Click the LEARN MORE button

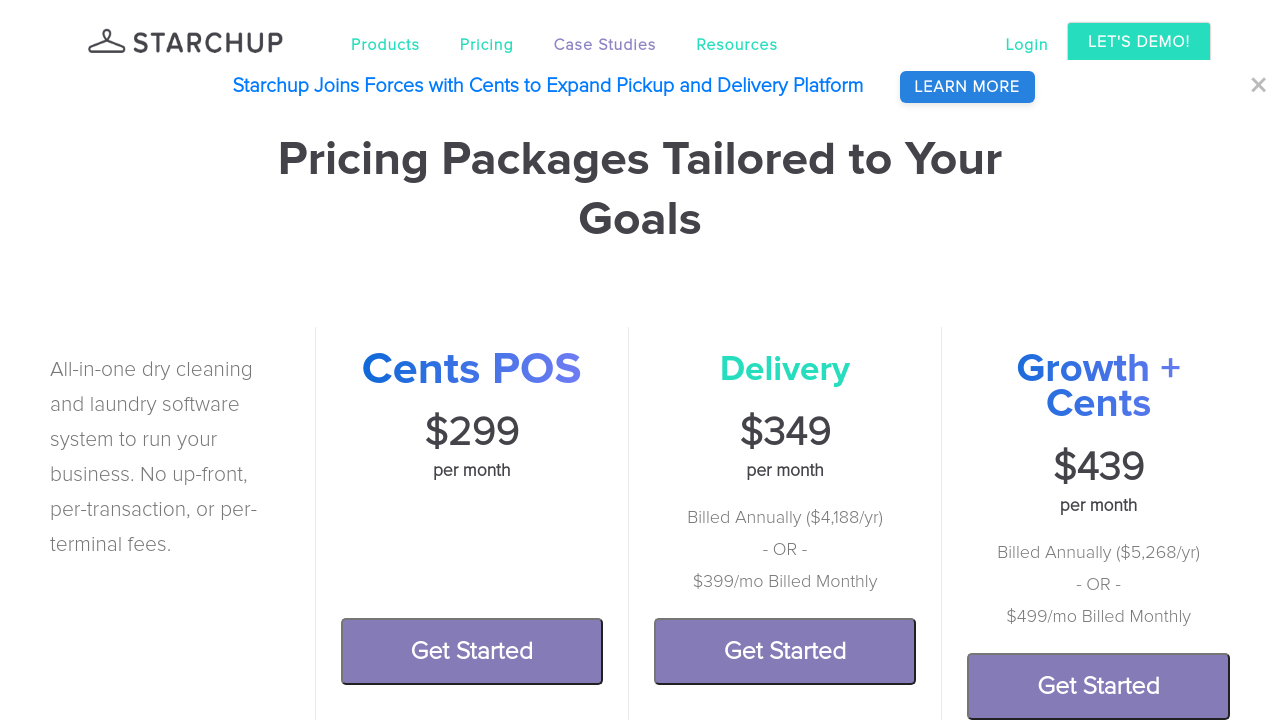[x=966, y=87]
